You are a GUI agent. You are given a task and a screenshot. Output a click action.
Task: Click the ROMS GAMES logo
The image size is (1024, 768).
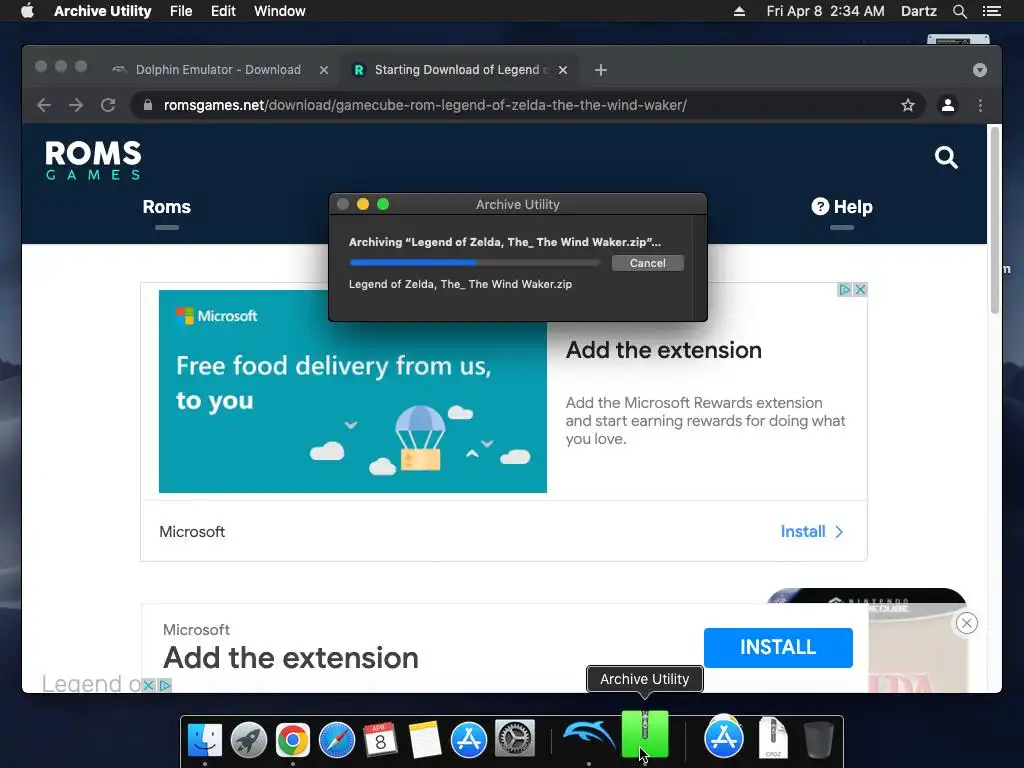93,160
